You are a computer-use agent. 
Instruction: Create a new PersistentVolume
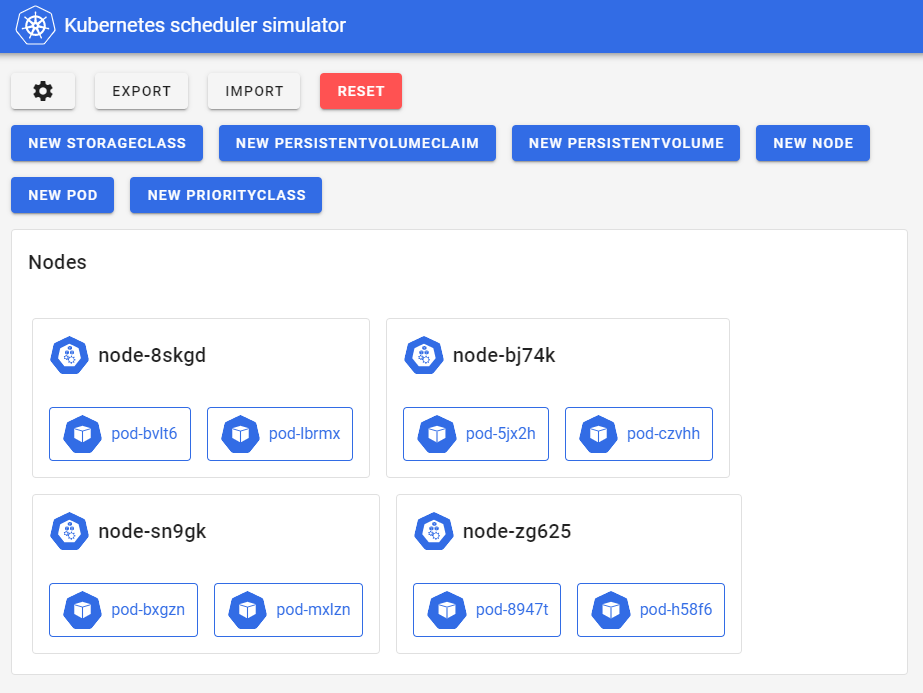click(x=626, y=143)
